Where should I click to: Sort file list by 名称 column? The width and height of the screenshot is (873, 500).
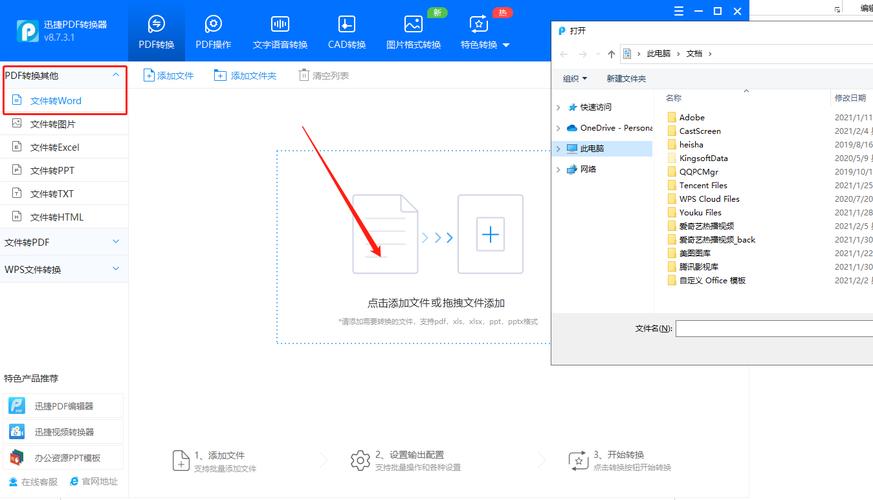pos(674,98)
